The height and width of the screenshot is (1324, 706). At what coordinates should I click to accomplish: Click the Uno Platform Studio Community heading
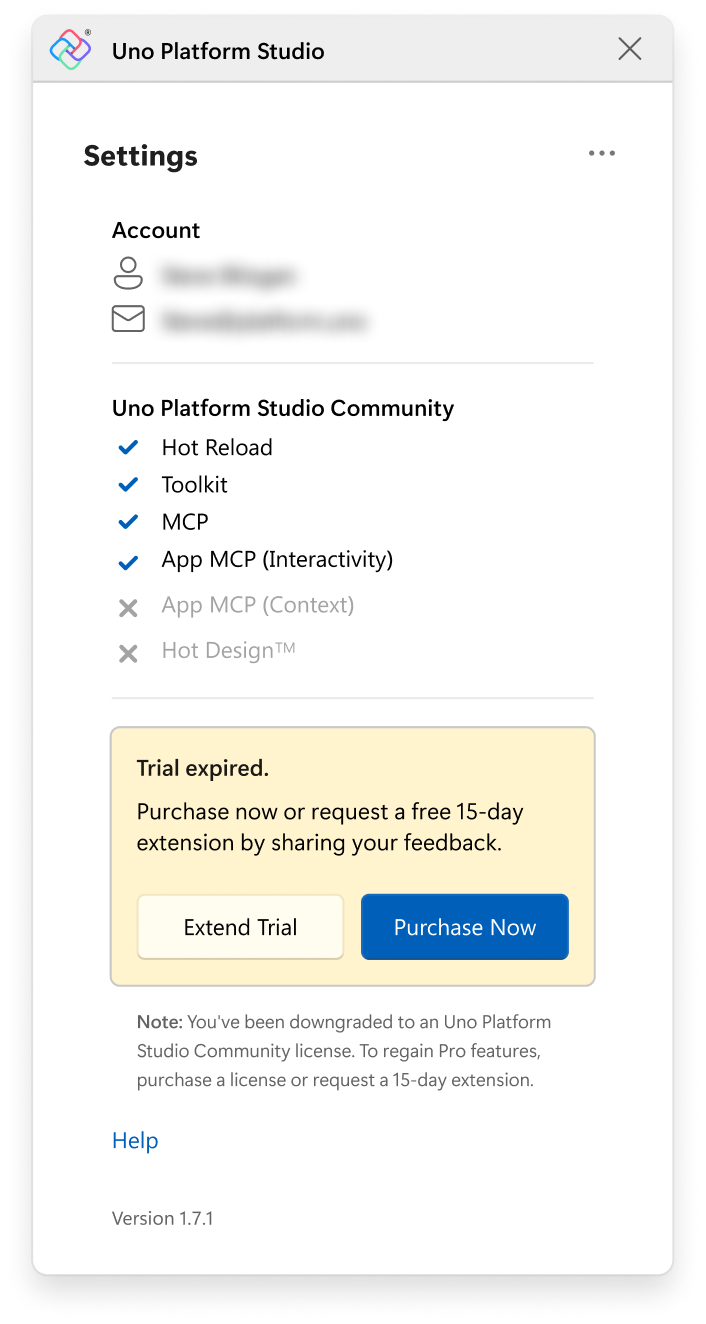pyautogui.click(x=283, y=408)
